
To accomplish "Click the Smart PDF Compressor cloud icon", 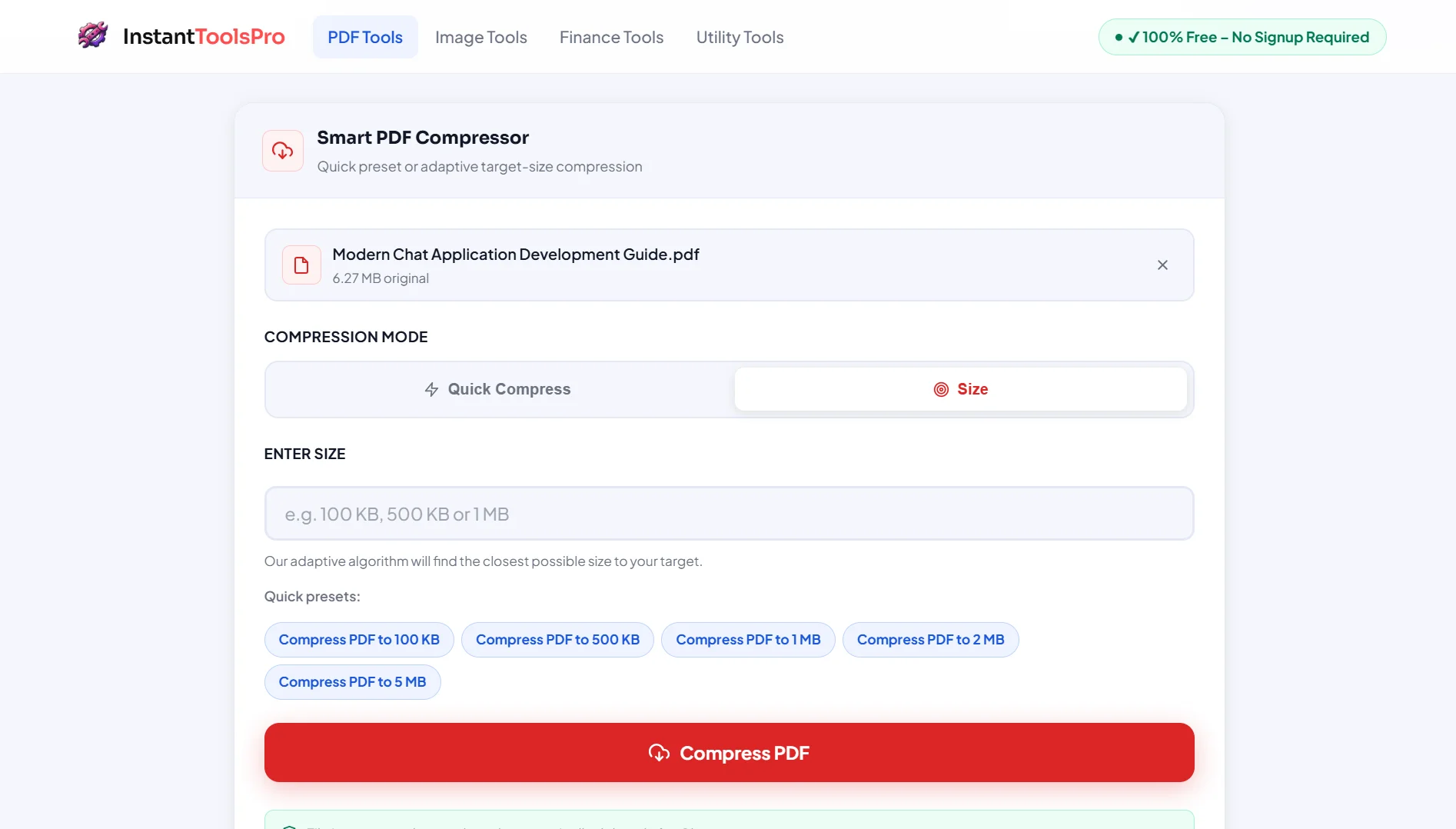I will (282, 151).
